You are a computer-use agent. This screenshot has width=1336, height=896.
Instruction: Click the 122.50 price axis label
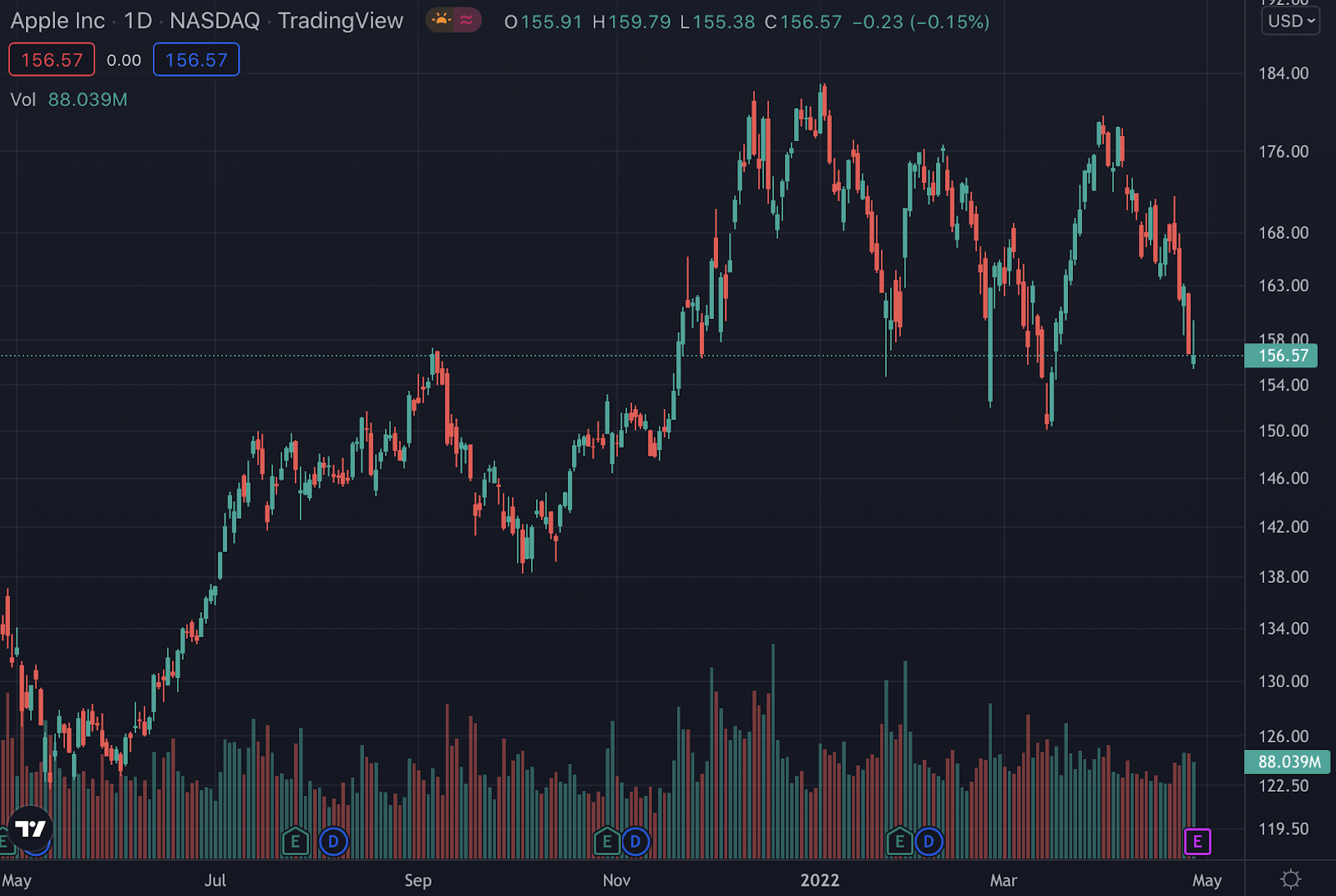pos(1283,786)
